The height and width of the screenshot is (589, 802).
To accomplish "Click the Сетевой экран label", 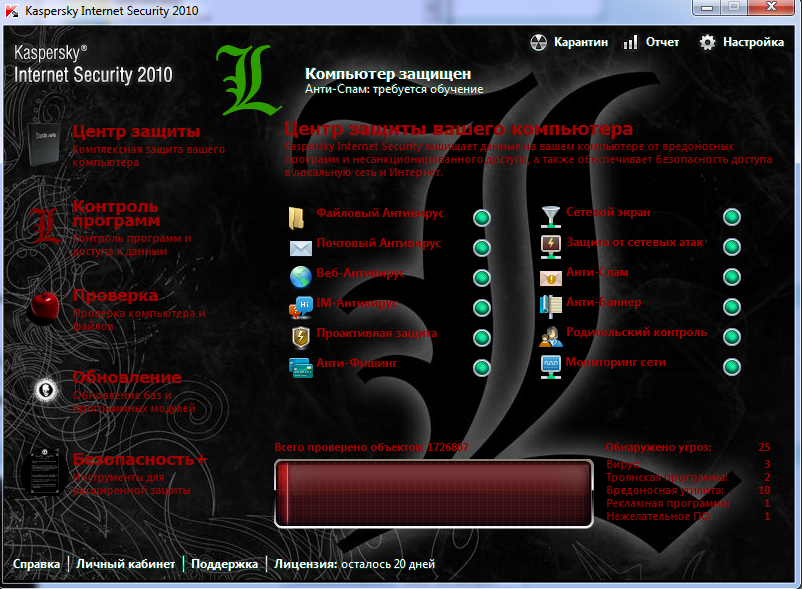I will coord(608,212).
